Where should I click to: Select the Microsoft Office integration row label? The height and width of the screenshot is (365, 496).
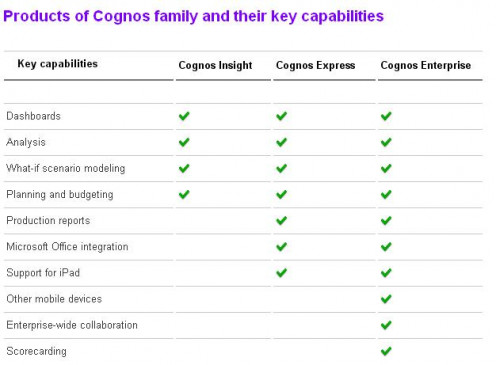pos(67,247)
